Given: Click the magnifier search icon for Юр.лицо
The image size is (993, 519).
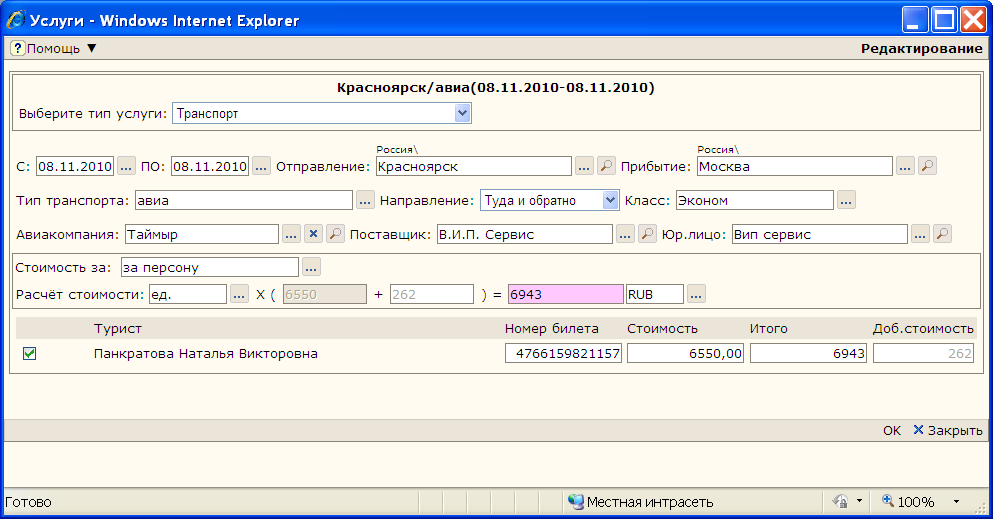Looking at the screenshot, I should click(x=942, y=234).
